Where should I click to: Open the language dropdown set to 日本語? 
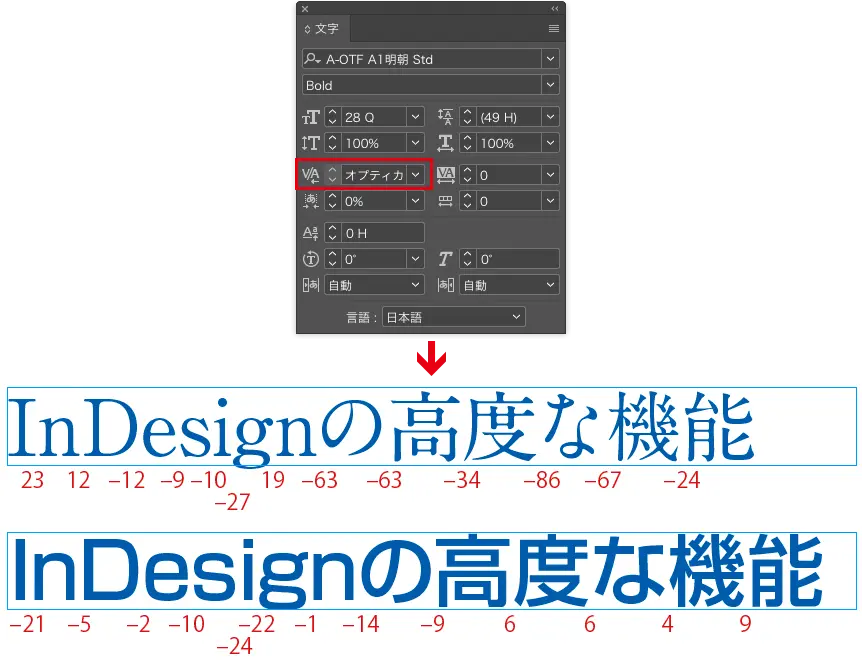pyautogui.click(x=455, y=317)
